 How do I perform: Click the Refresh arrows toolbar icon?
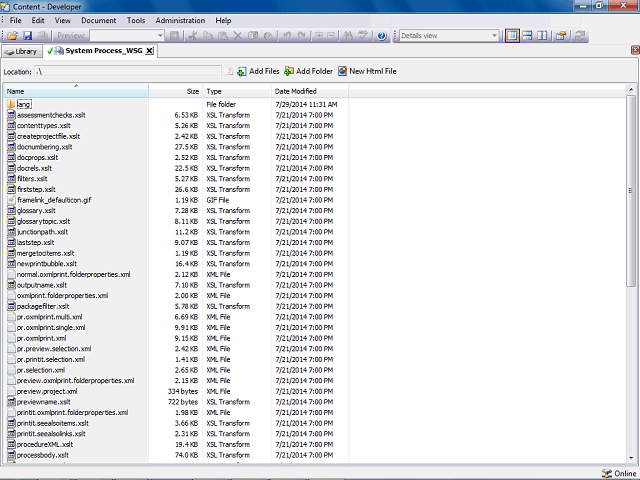click(580, 36)
